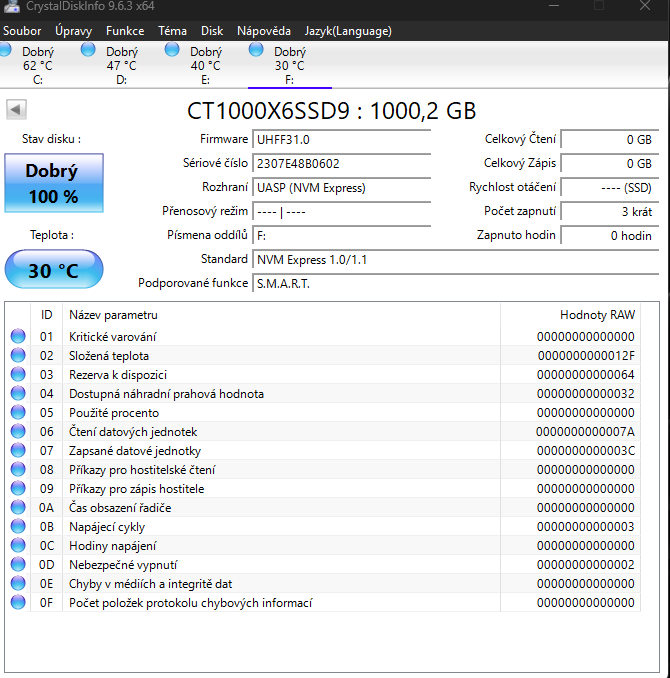The height and width of the screenshot is (678, 670).
Task: Click status icon for Použité procento row
Action: pyautogui.click(x=18, y=412)
